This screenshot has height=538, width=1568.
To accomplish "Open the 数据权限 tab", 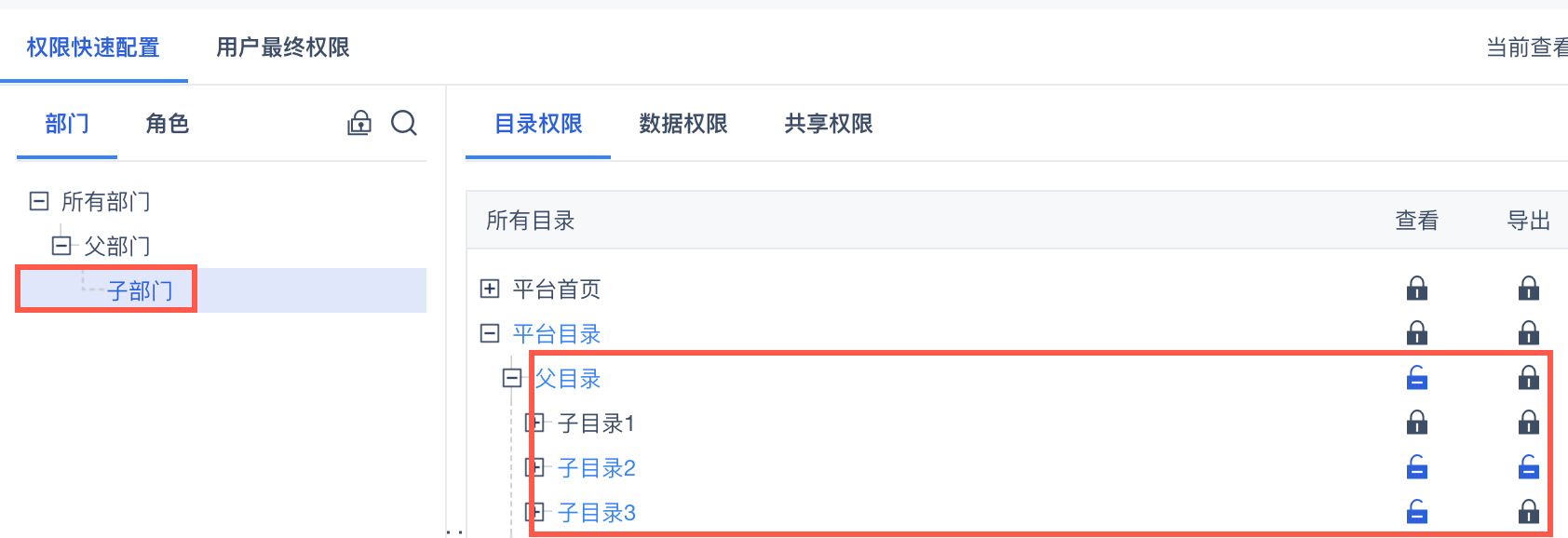I will click(683, 124).
